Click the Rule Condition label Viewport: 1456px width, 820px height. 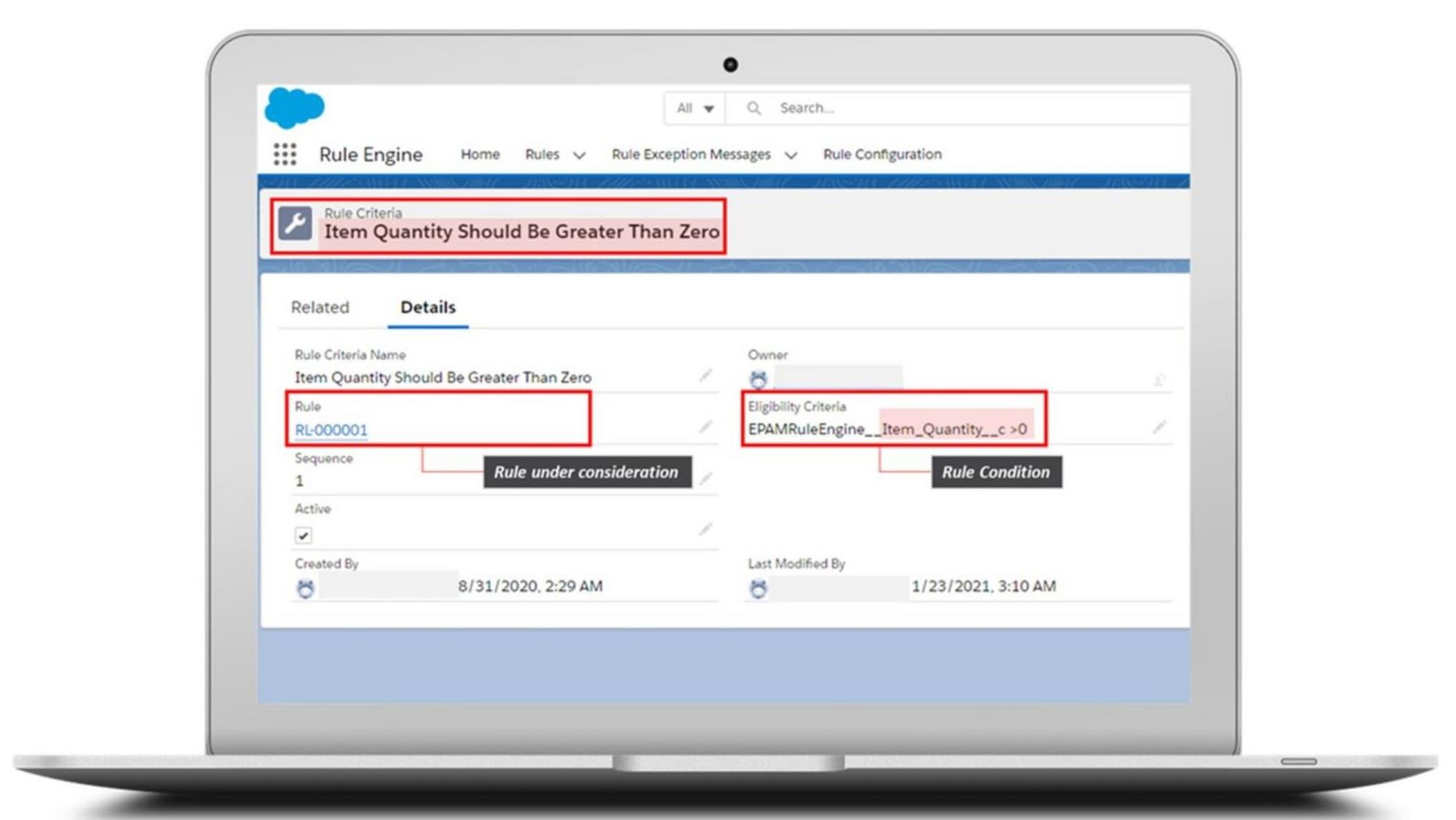click(995, 472)
